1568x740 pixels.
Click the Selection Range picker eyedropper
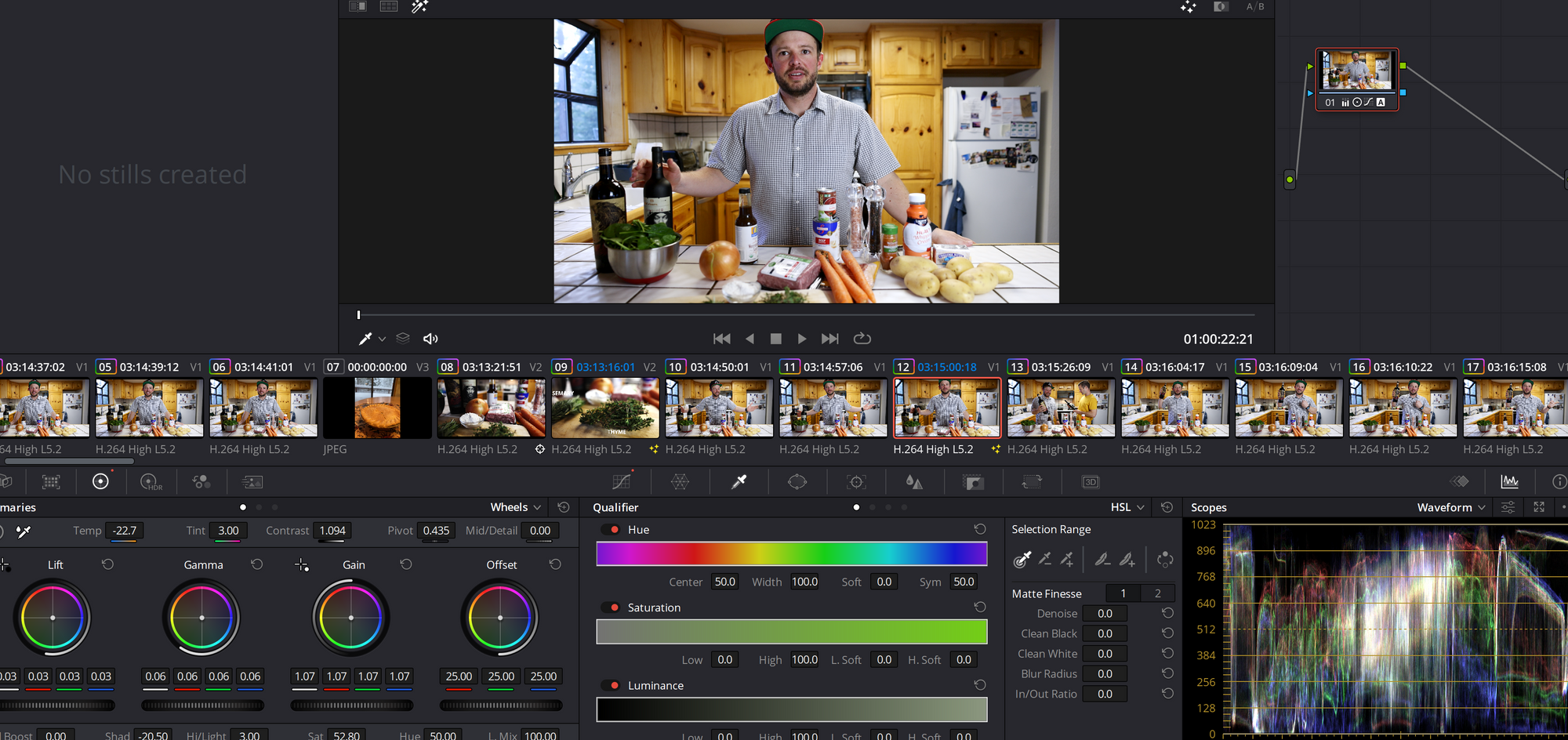click(1022, 559)
